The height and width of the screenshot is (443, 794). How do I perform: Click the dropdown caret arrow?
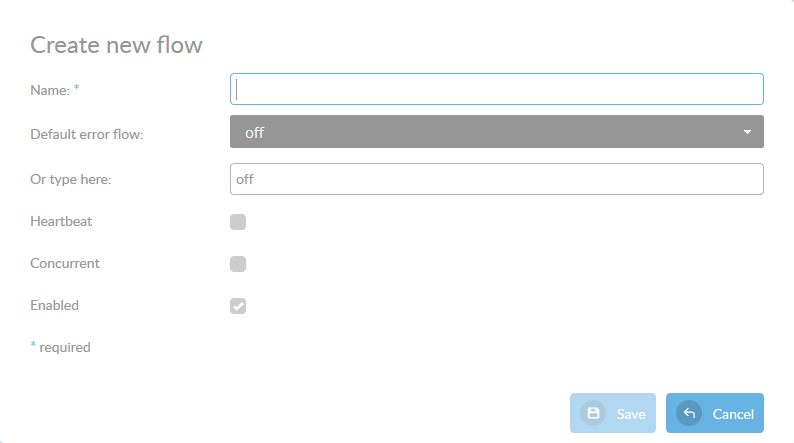pyautogui.click(x=747, y=132)
